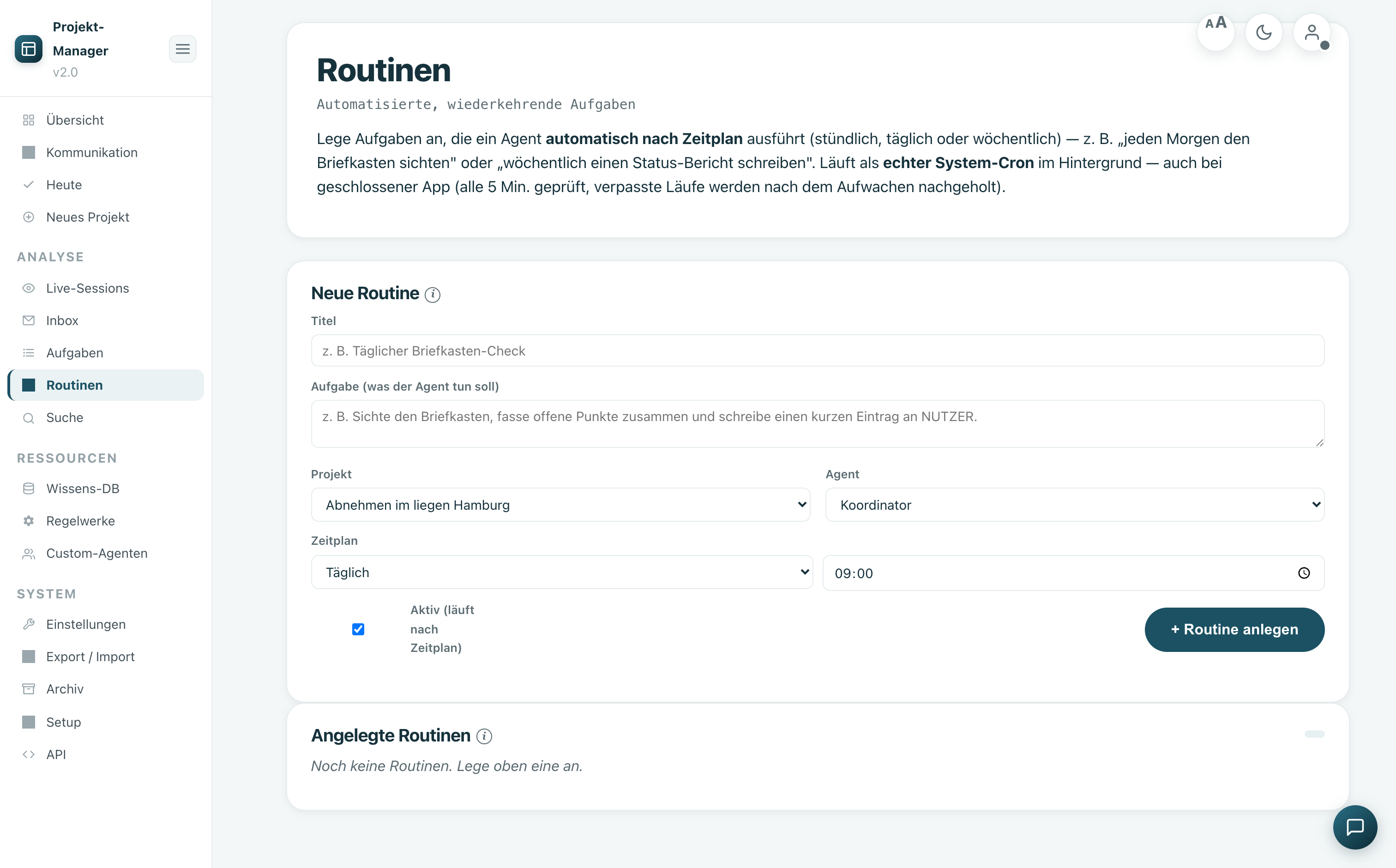Click the API code brackets icon
Screen dimensions: 1396x868
pyautogui.click(x=29, y=754)
